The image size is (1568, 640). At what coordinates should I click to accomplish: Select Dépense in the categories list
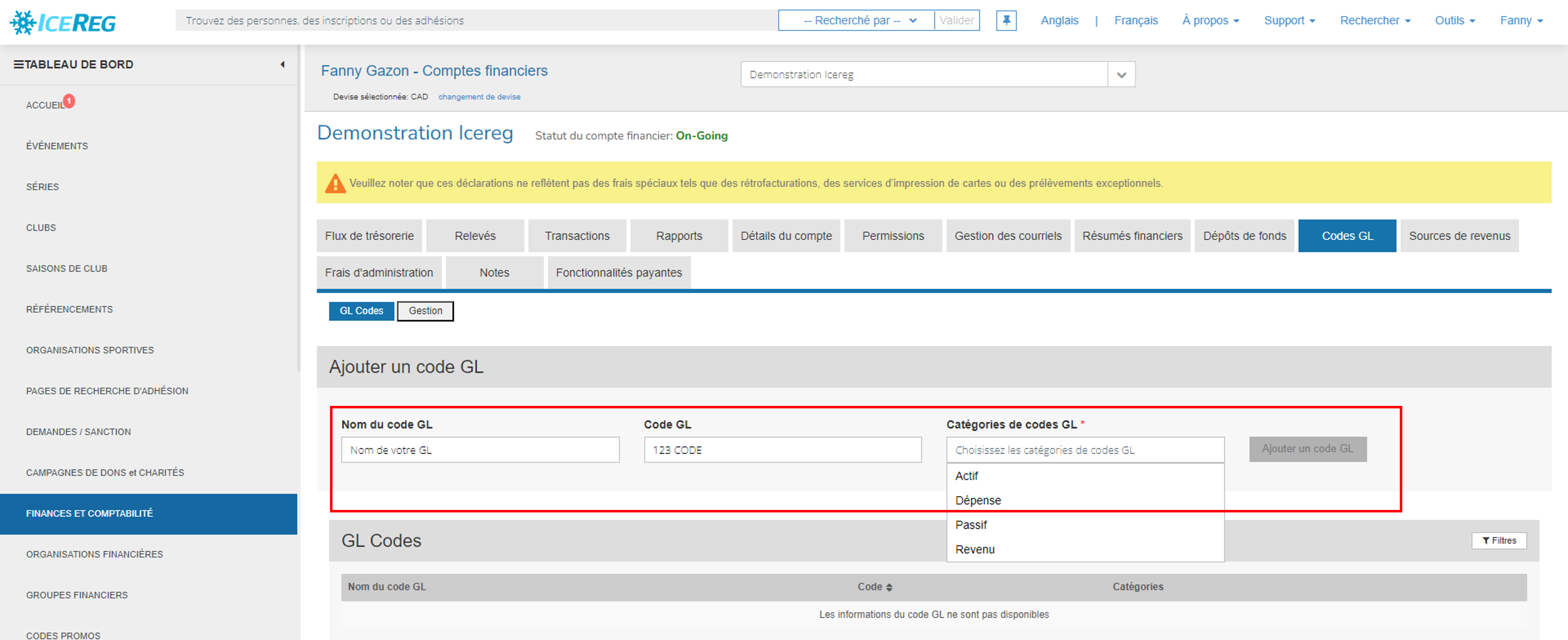978,500
